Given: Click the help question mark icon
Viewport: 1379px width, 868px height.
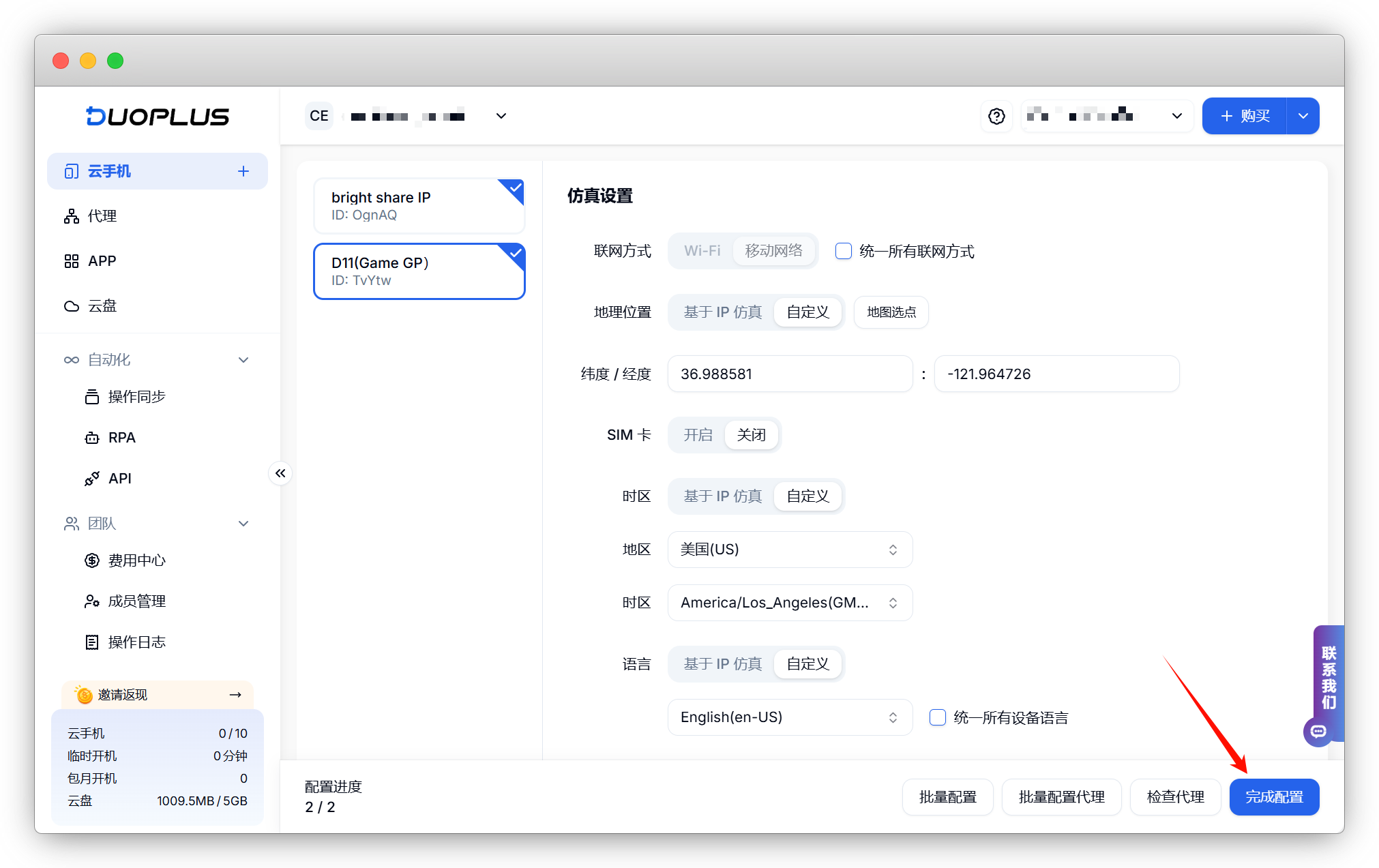Looking at the screenshot, I should coord(996,117).
